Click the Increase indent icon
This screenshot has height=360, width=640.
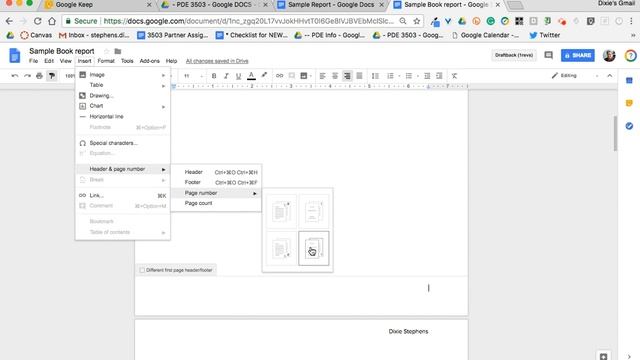click(439, 76)
